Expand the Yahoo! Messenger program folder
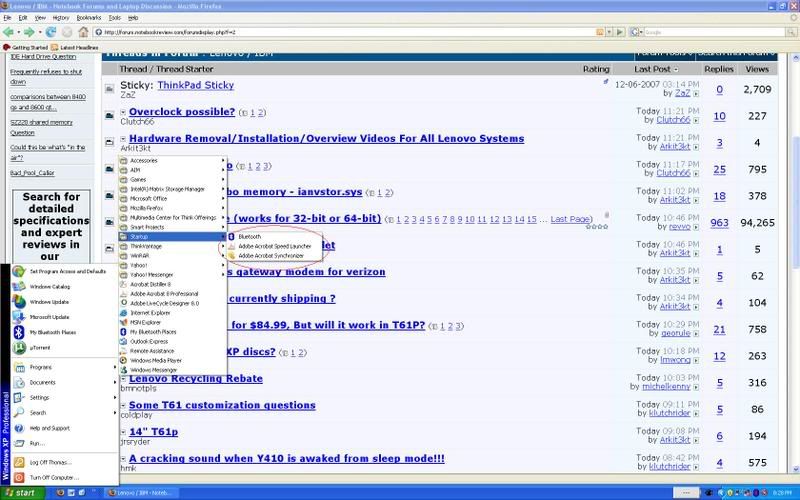This screenshot has height=500, width=800. (172, 274)
